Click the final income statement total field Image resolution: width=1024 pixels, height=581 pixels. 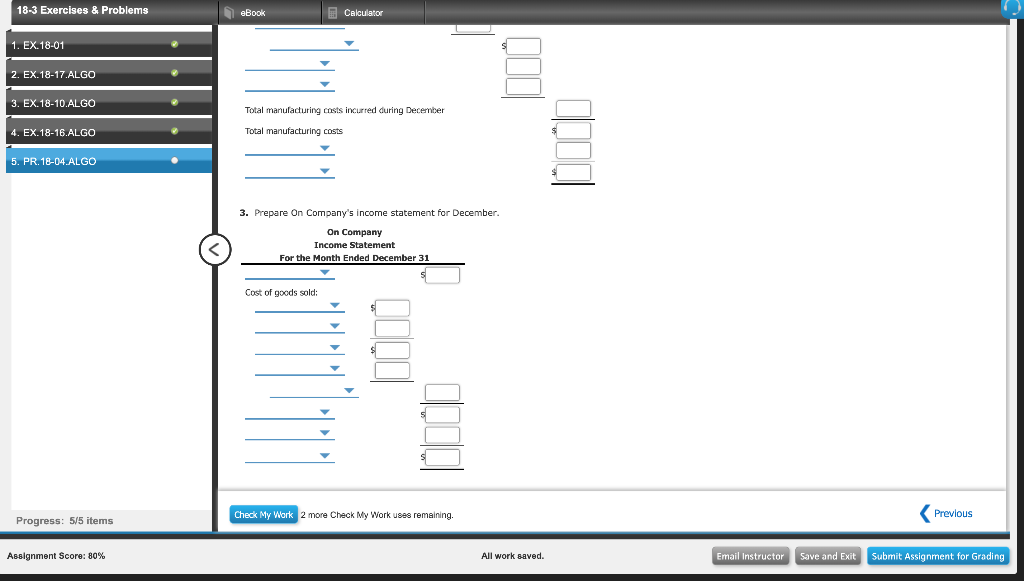coord(442,458)
